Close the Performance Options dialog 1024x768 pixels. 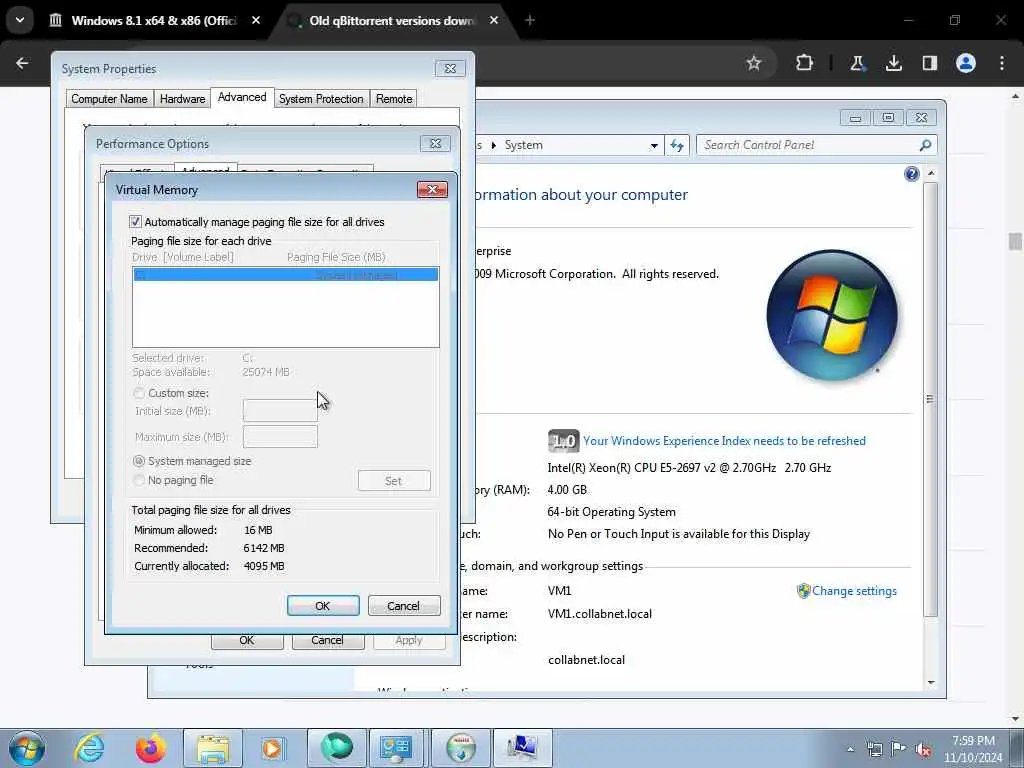pos(436,143)
